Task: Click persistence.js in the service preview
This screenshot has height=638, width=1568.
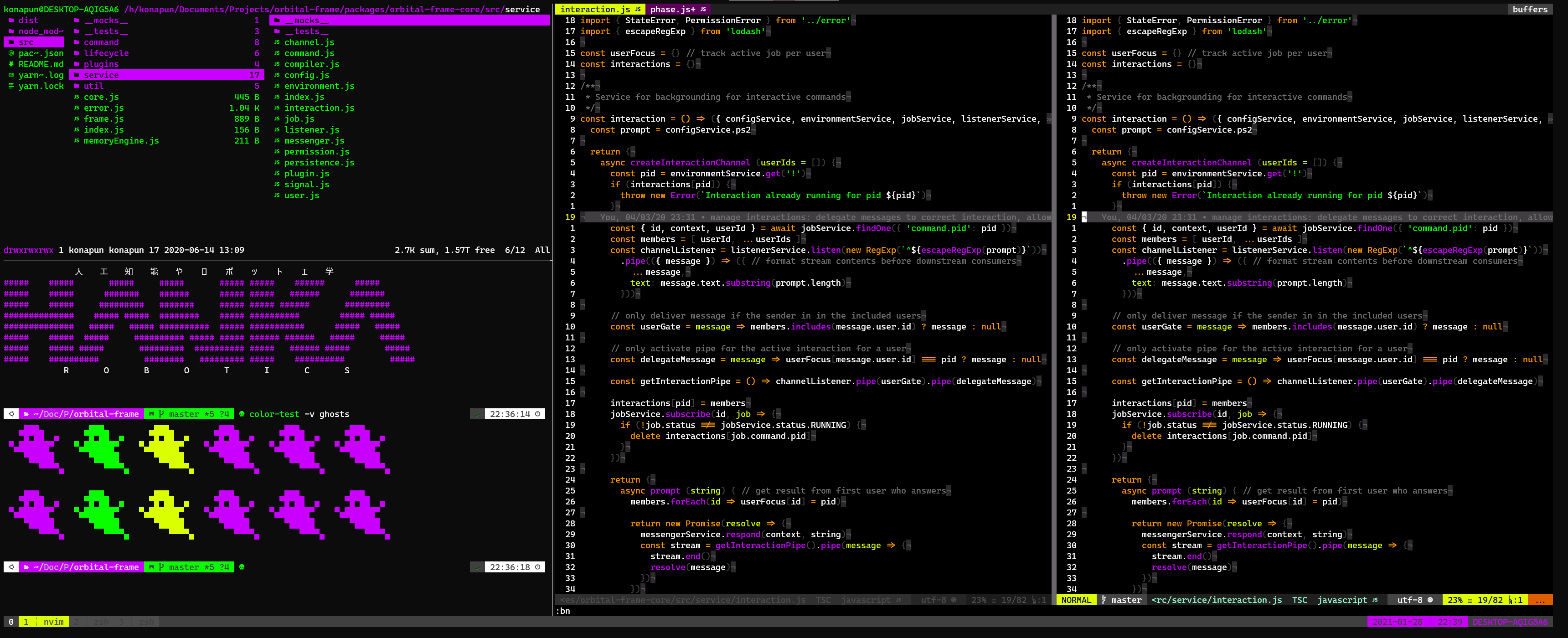Action: coord(318,163)
